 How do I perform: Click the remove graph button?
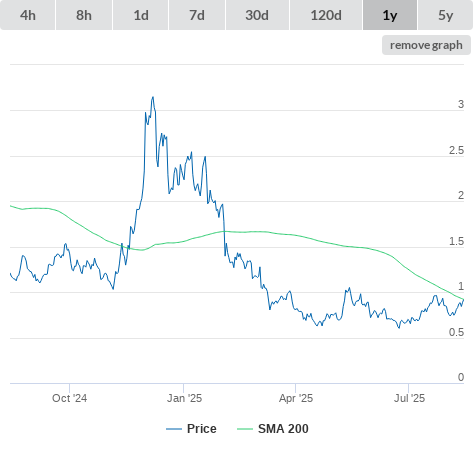(x=426, y=45)
